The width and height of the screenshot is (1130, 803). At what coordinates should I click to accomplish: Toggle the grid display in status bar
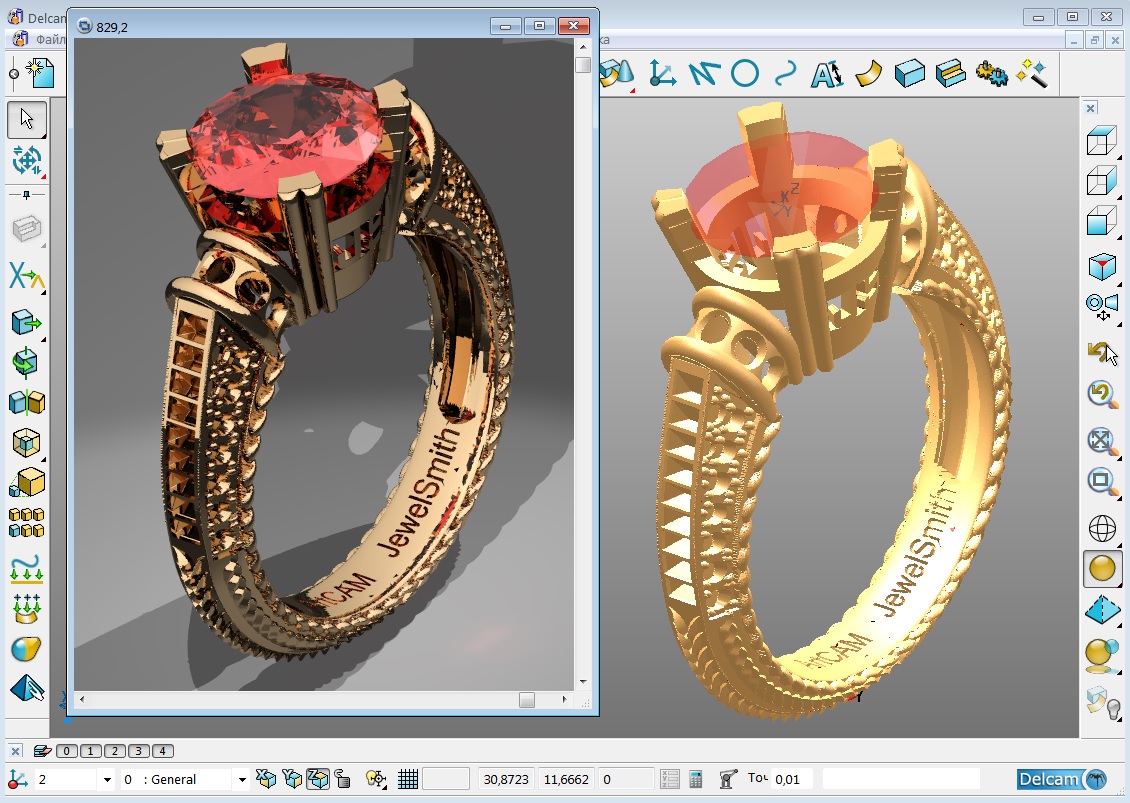coord(408,779)
